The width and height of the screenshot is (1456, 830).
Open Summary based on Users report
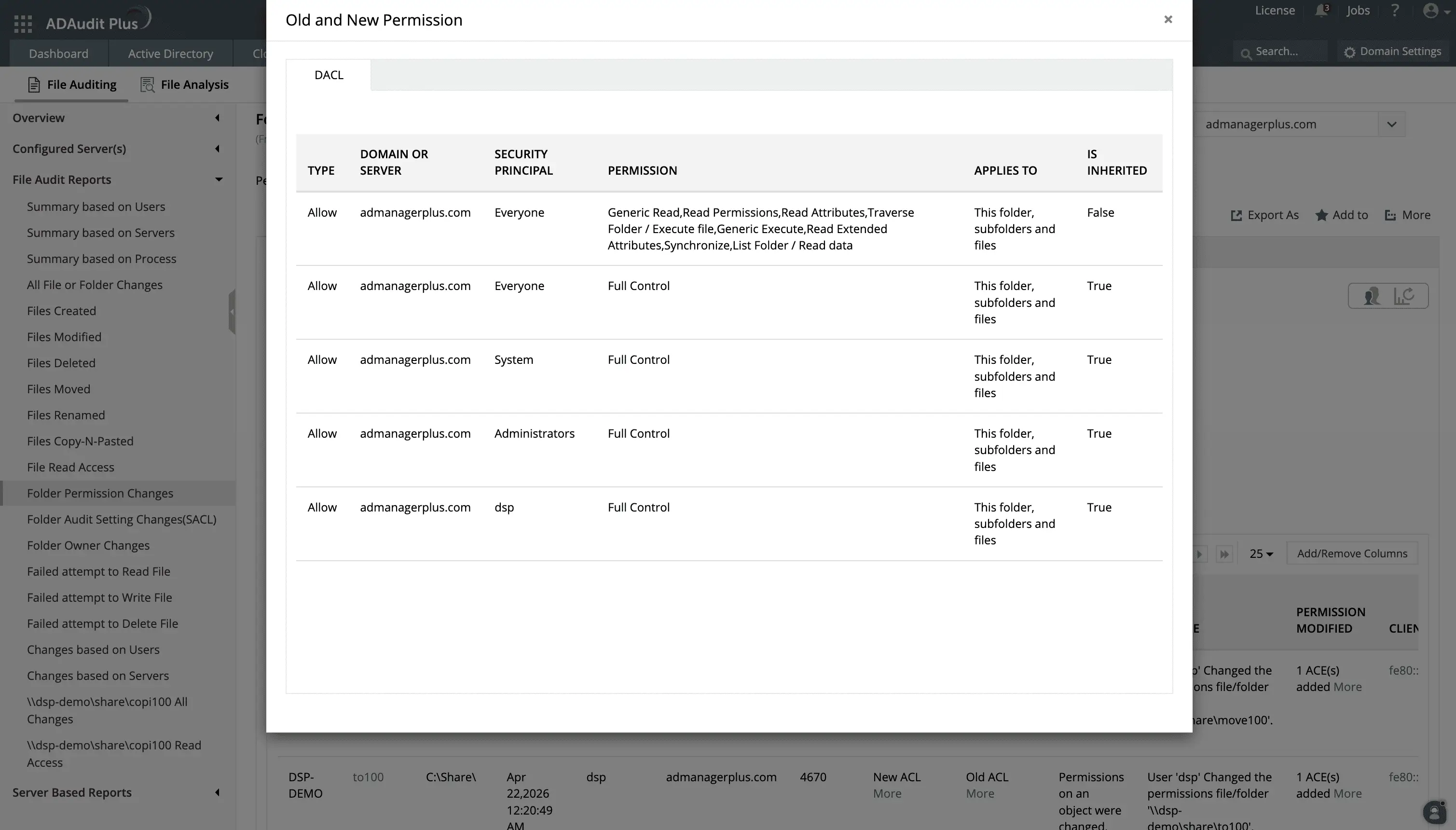pos(96,207)
